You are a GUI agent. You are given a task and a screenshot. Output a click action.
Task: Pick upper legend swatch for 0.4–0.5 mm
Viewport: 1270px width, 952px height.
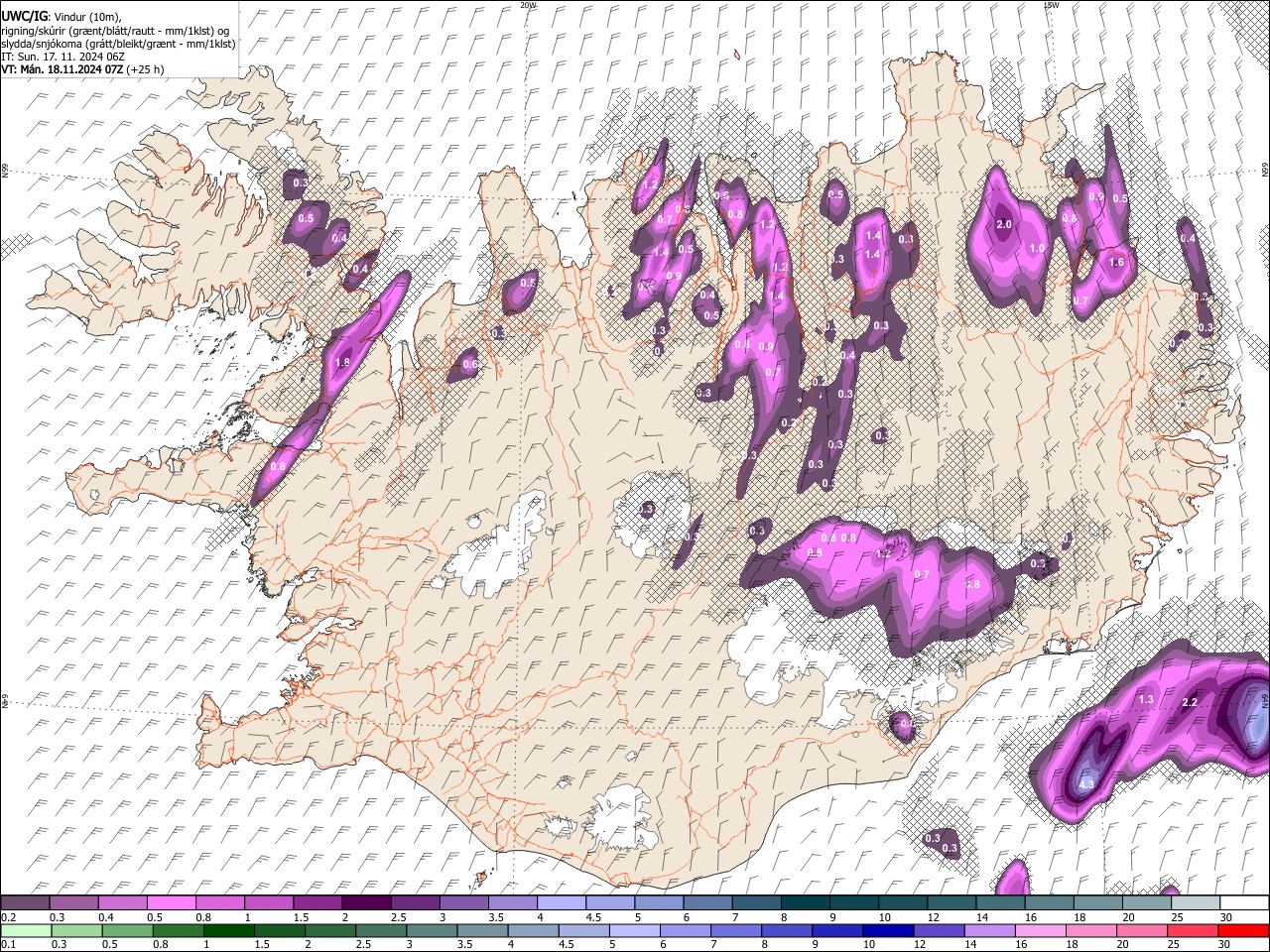tap(122, 902)
